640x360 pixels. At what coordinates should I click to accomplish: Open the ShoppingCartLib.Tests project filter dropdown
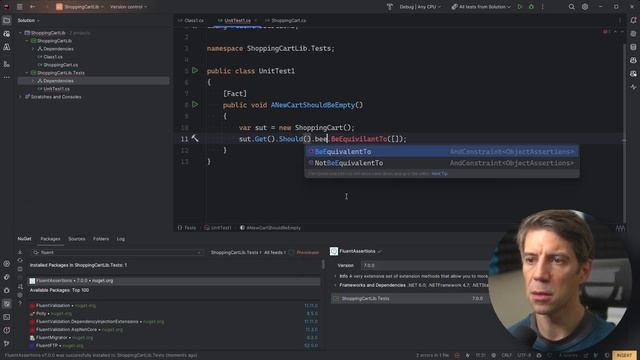point(235,253)
